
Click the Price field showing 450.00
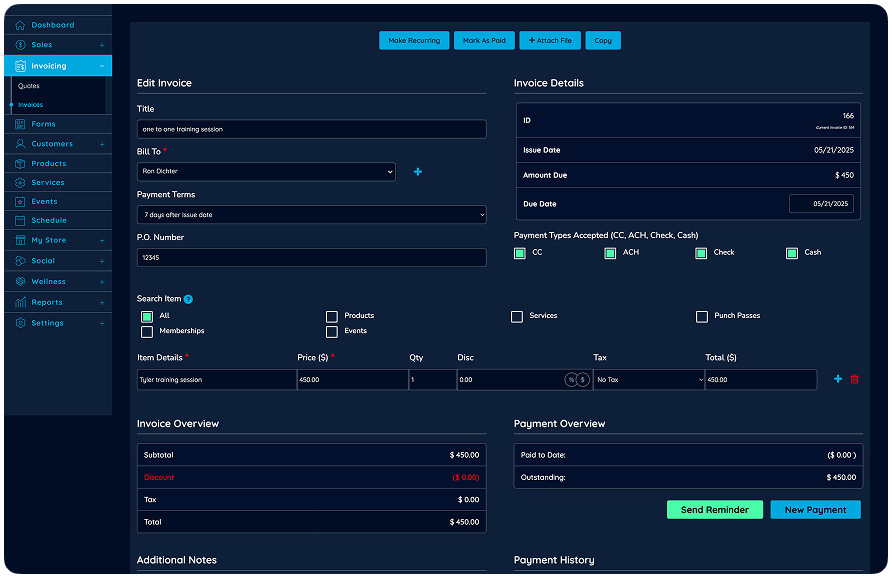pos(353,379)
